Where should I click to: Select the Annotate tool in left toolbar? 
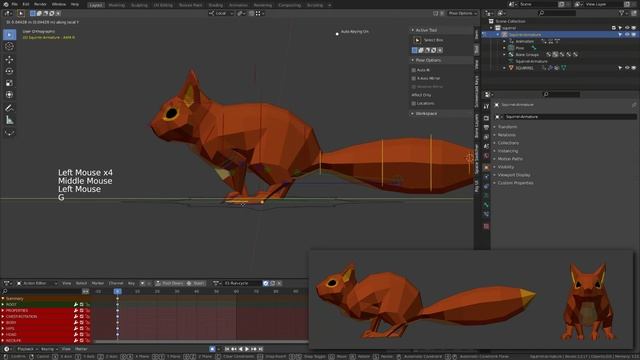pyautogui.click(x=9, y=108)
